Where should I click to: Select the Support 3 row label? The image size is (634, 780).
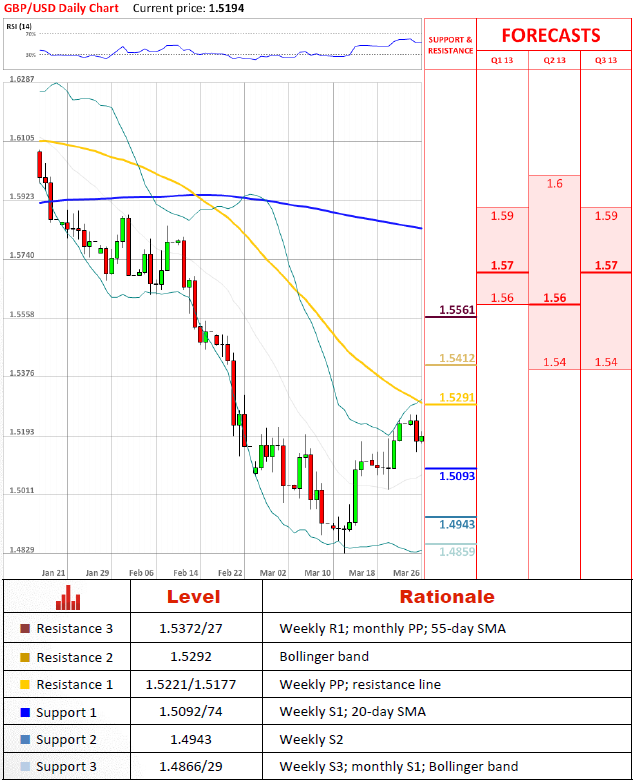66,767
